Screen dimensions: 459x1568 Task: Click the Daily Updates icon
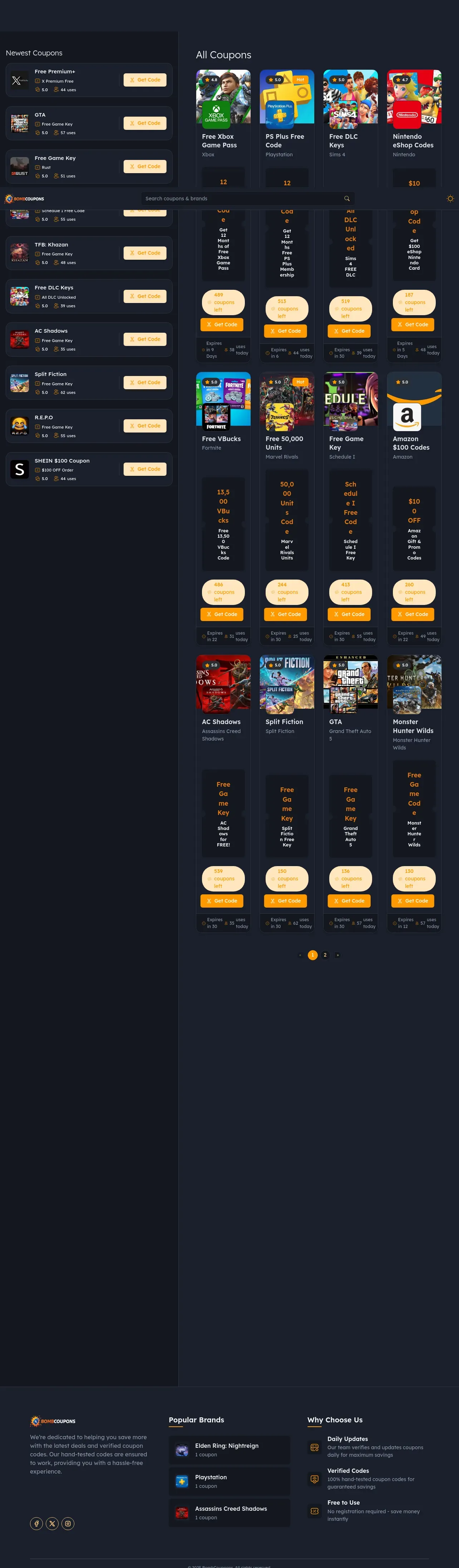click(314, 1447)
